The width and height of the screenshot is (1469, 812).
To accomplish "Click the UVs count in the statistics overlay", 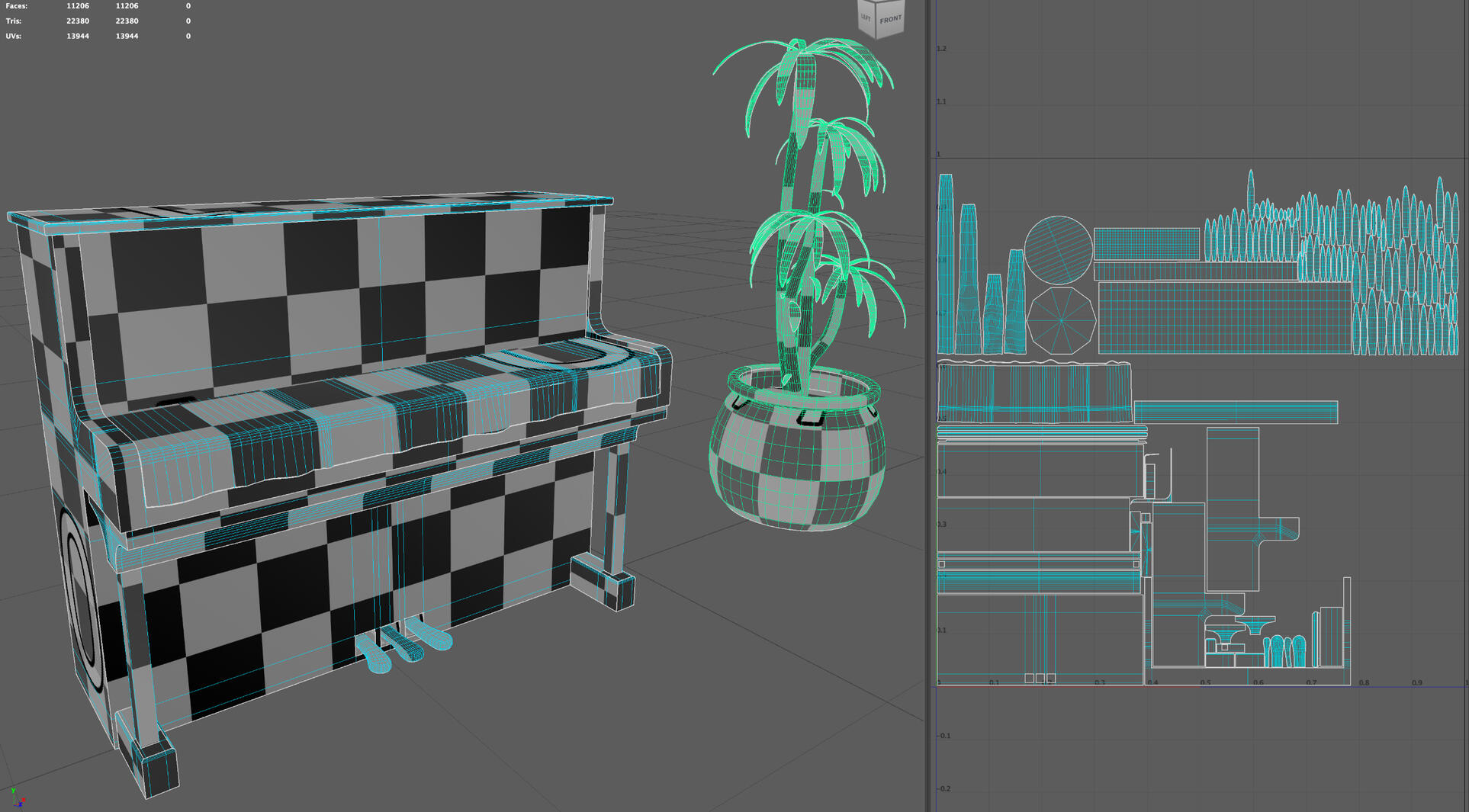I will coord(77,36).
